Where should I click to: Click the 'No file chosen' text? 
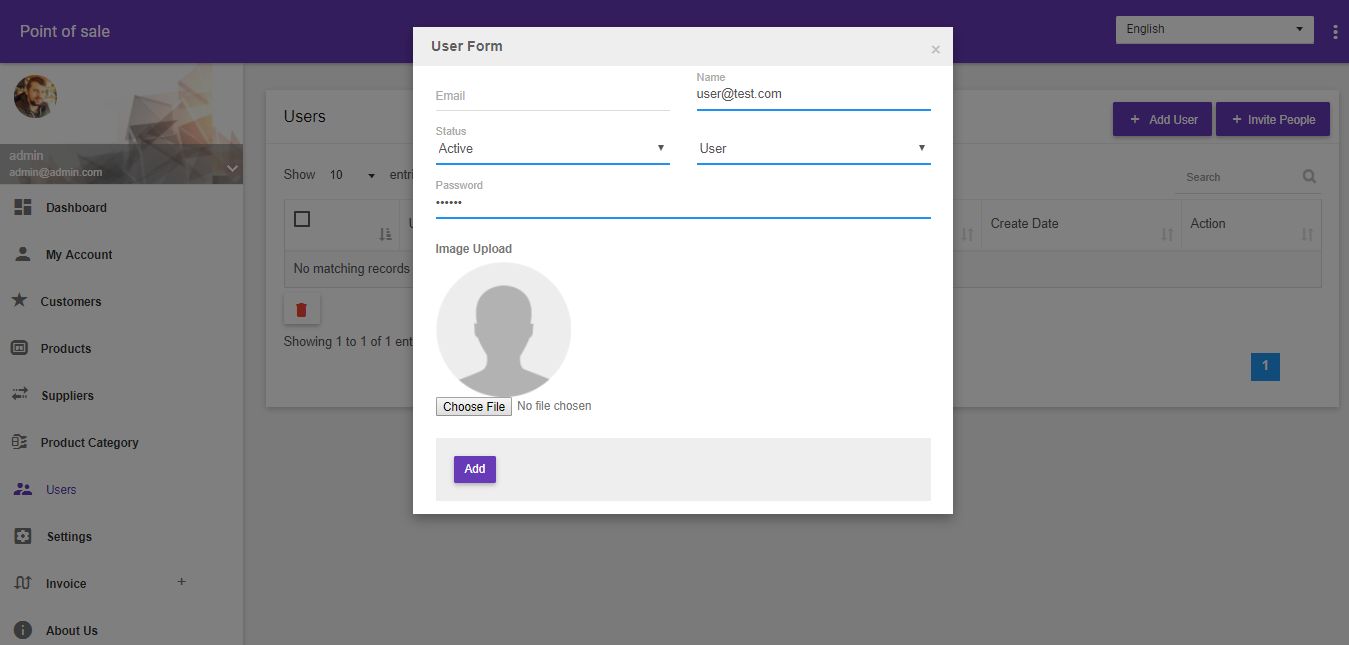(554, 406)
